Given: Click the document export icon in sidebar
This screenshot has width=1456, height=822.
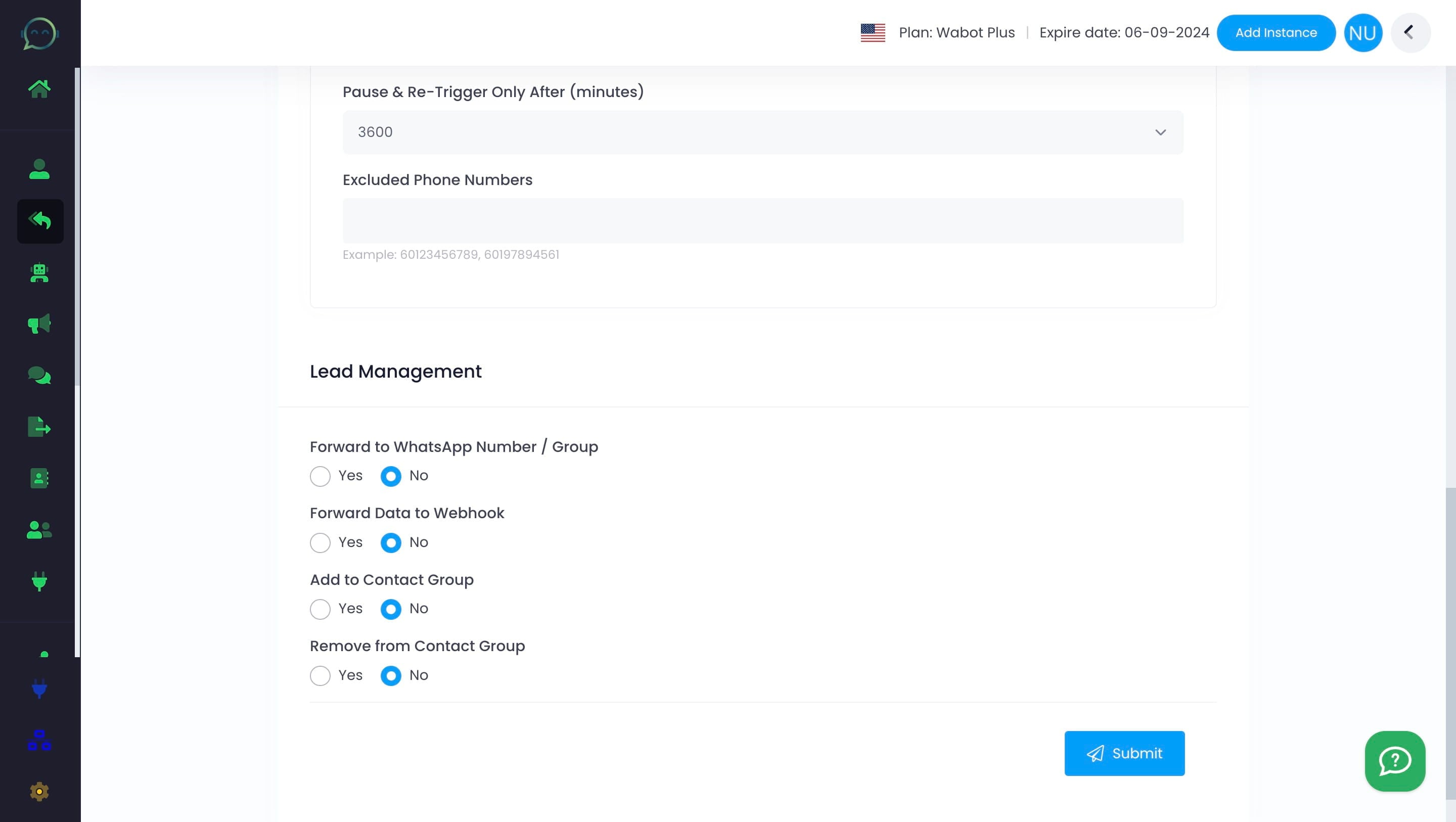Looking at the screenshot, I should (x=39, y=427).
